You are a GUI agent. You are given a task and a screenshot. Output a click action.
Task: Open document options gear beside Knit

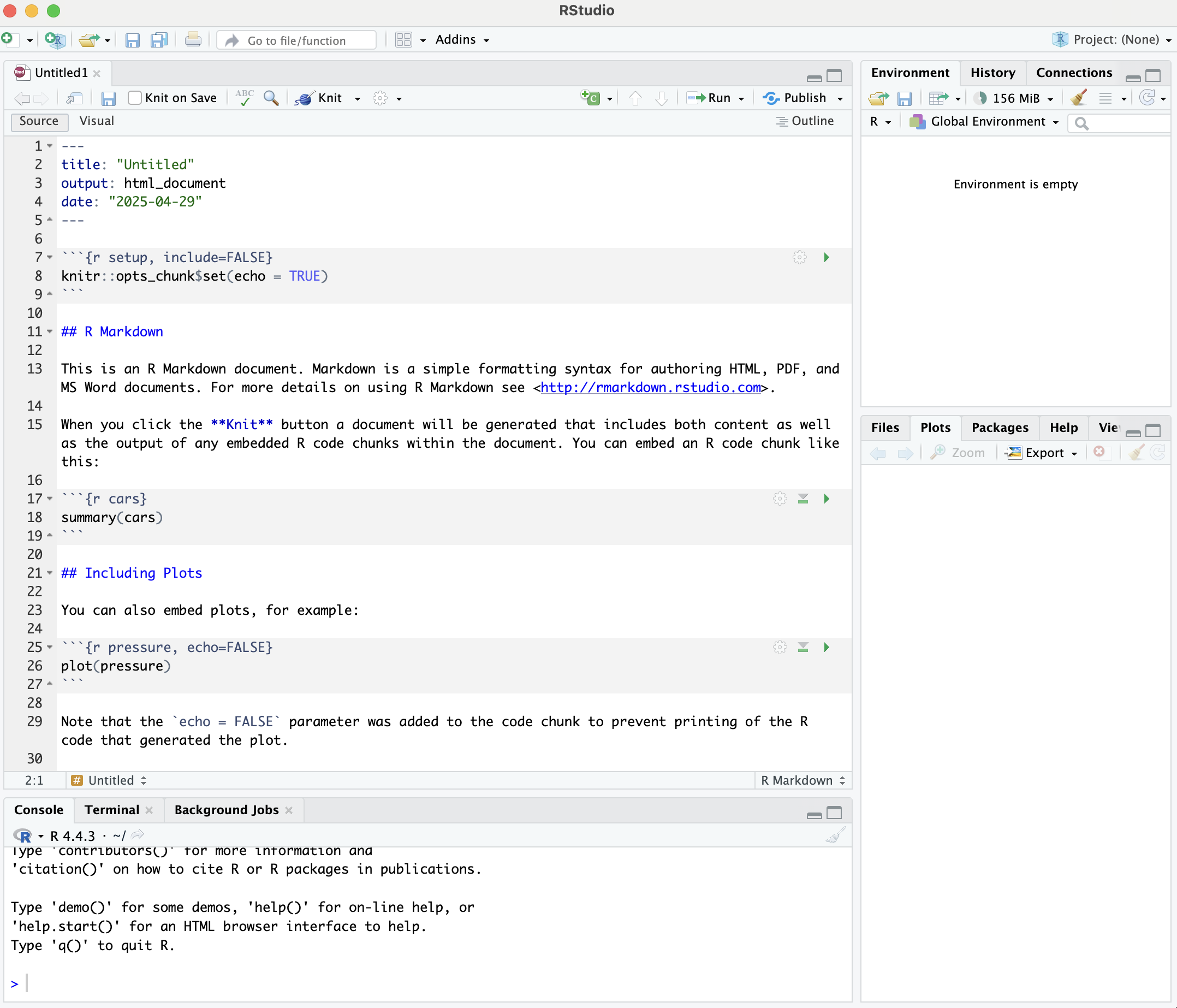380,98
